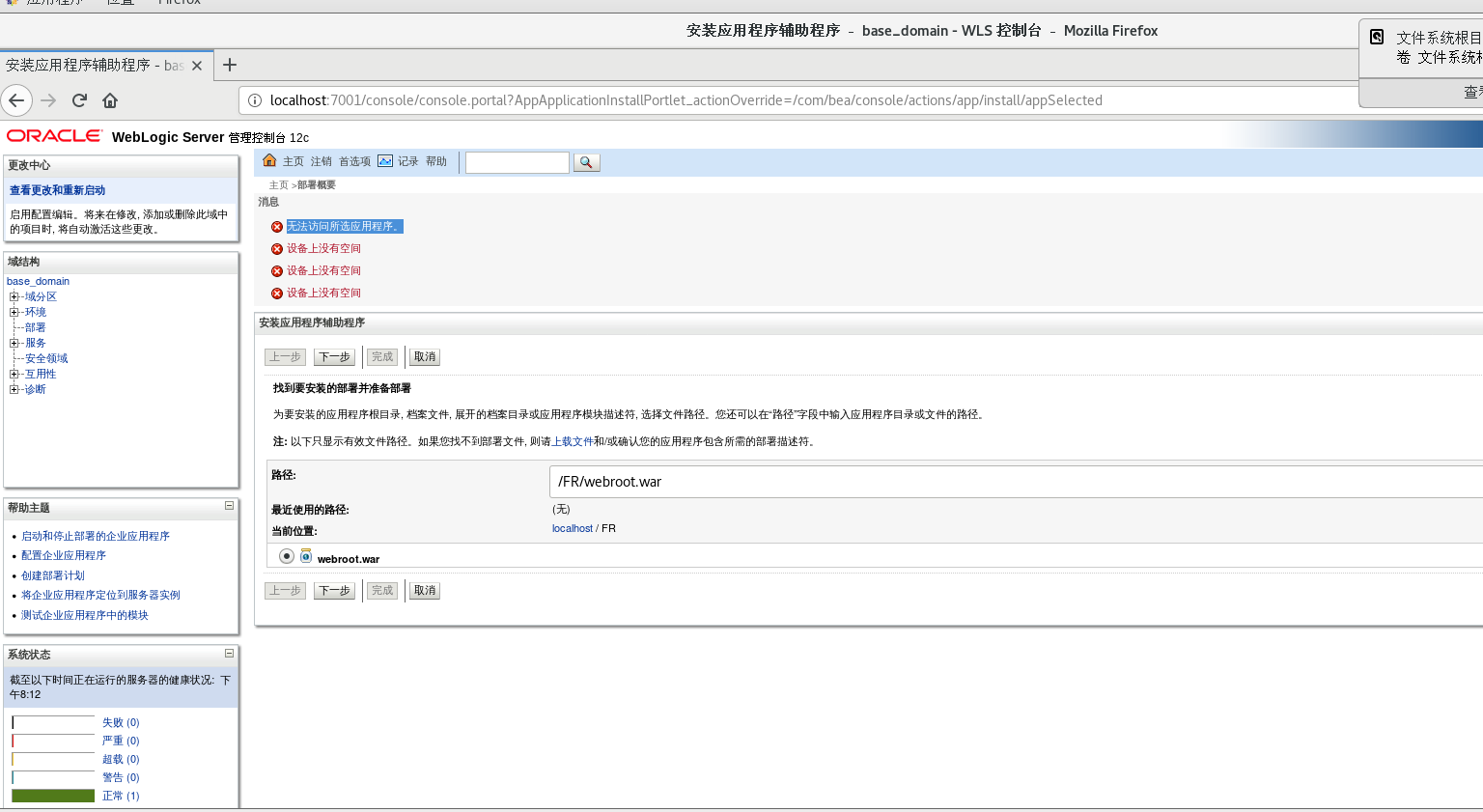Click the empty 警告 health bar

pyautogui.click(x=53, y=777)
